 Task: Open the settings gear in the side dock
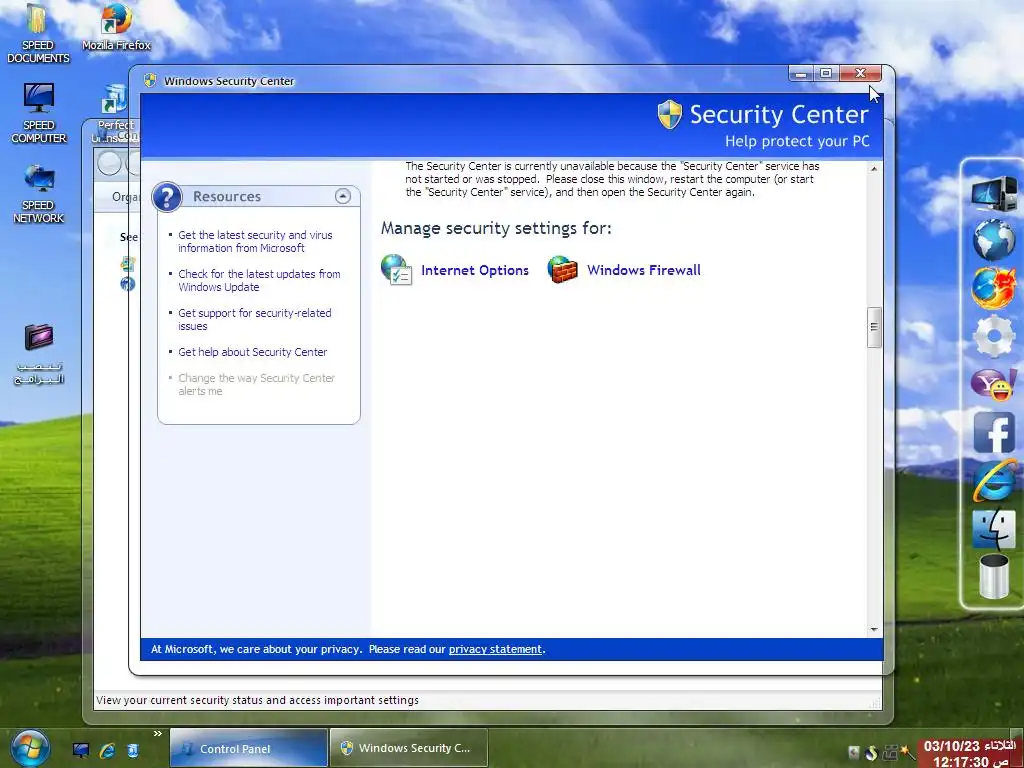[x=993, y=336]
